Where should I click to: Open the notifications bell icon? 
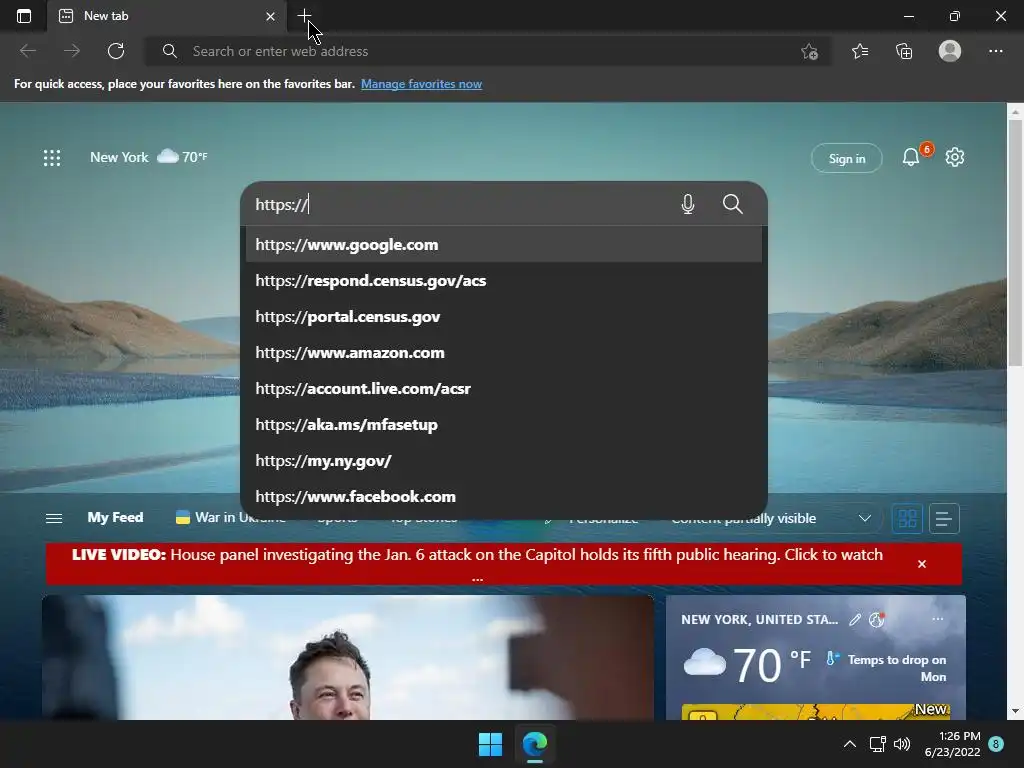pyautogui.click(x=911, y=157)
